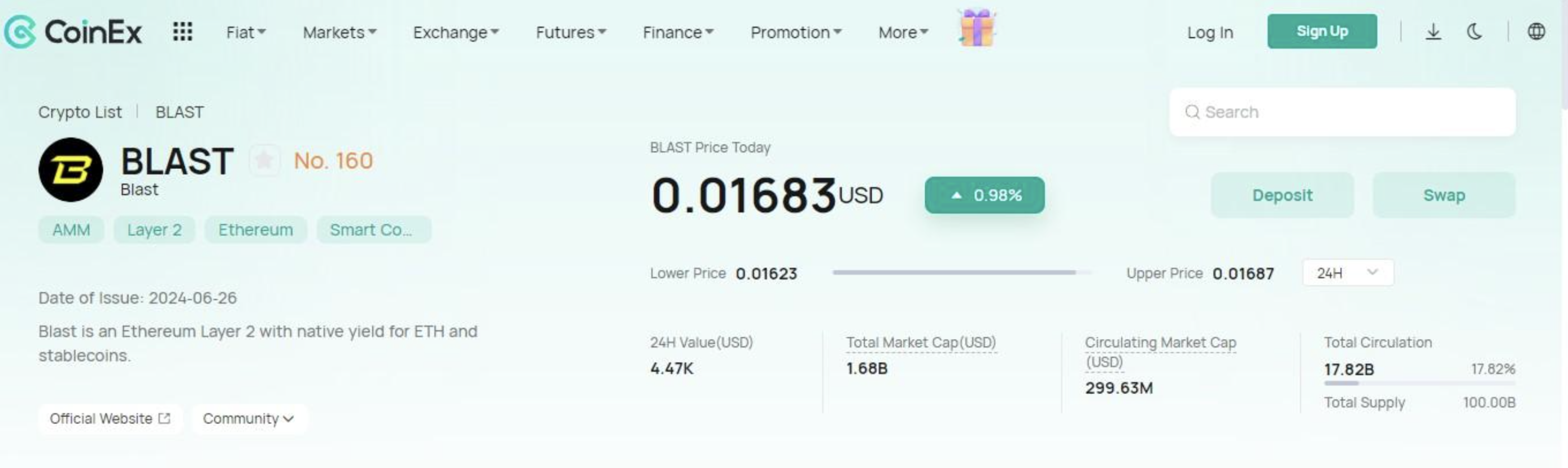Click the BLAST coin logo
This screenshot has height=468, width=1568.
click(x=71, y=170)
